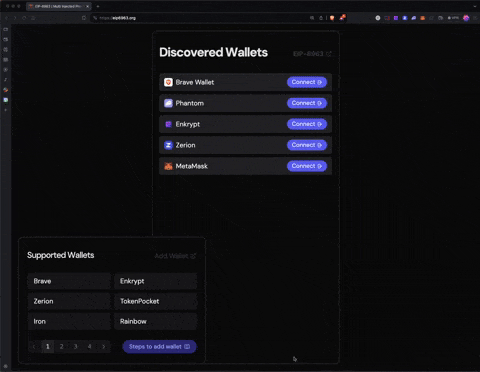
Task: Go to supported wallets page 3
Action: pyautogui.click(x=76, y=347)
